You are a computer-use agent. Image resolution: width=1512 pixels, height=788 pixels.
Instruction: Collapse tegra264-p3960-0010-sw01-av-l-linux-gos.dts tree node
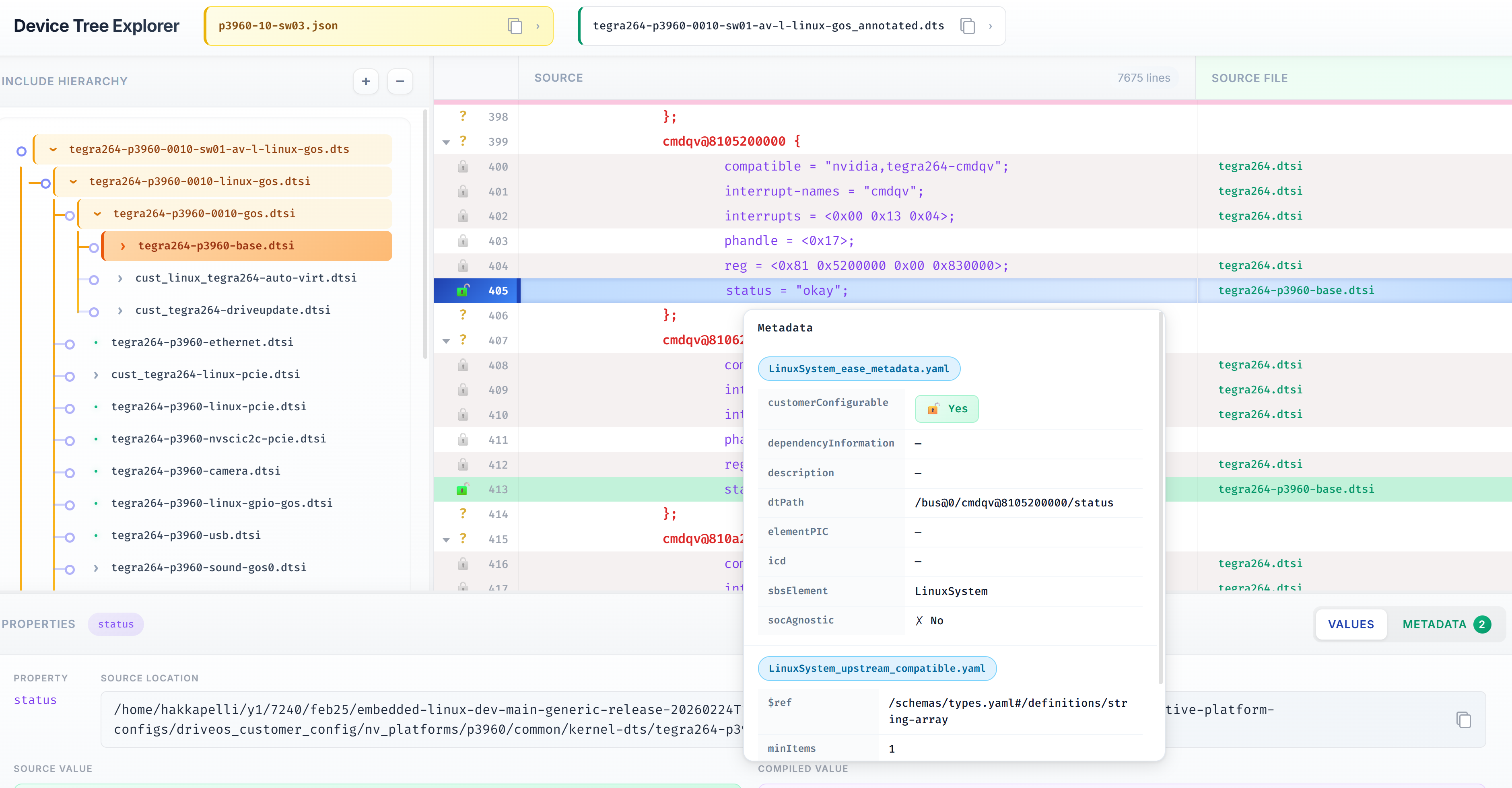click(54, 149)
